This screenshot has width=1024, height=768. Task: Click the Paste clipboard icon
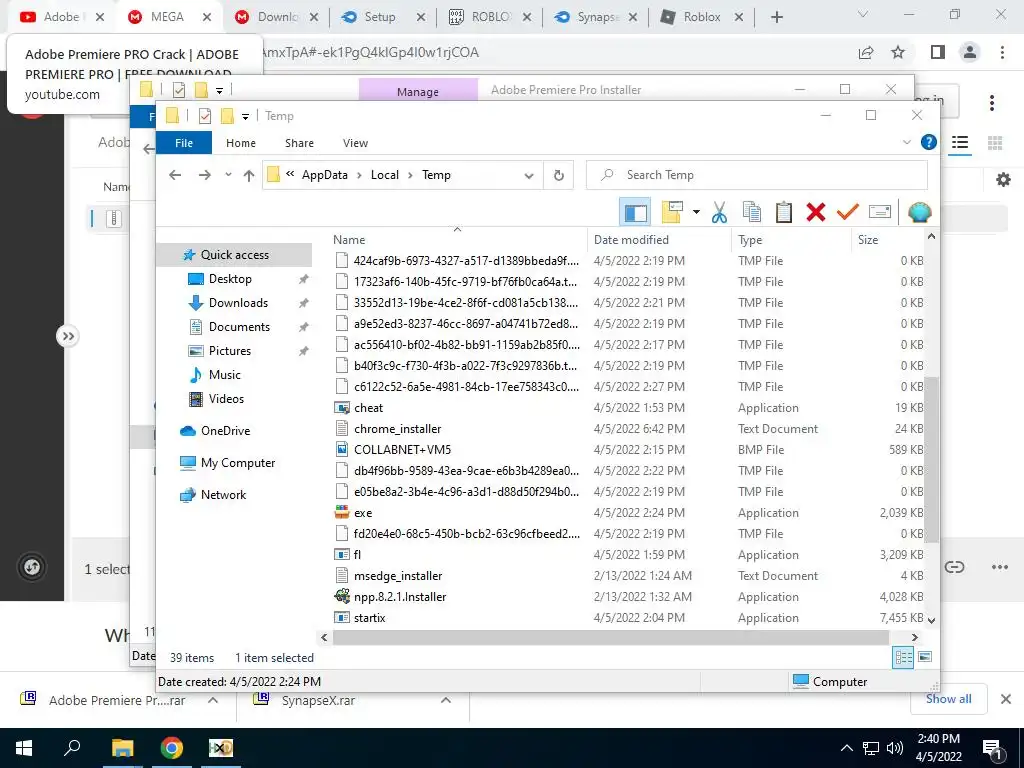[x=784, y=212]
